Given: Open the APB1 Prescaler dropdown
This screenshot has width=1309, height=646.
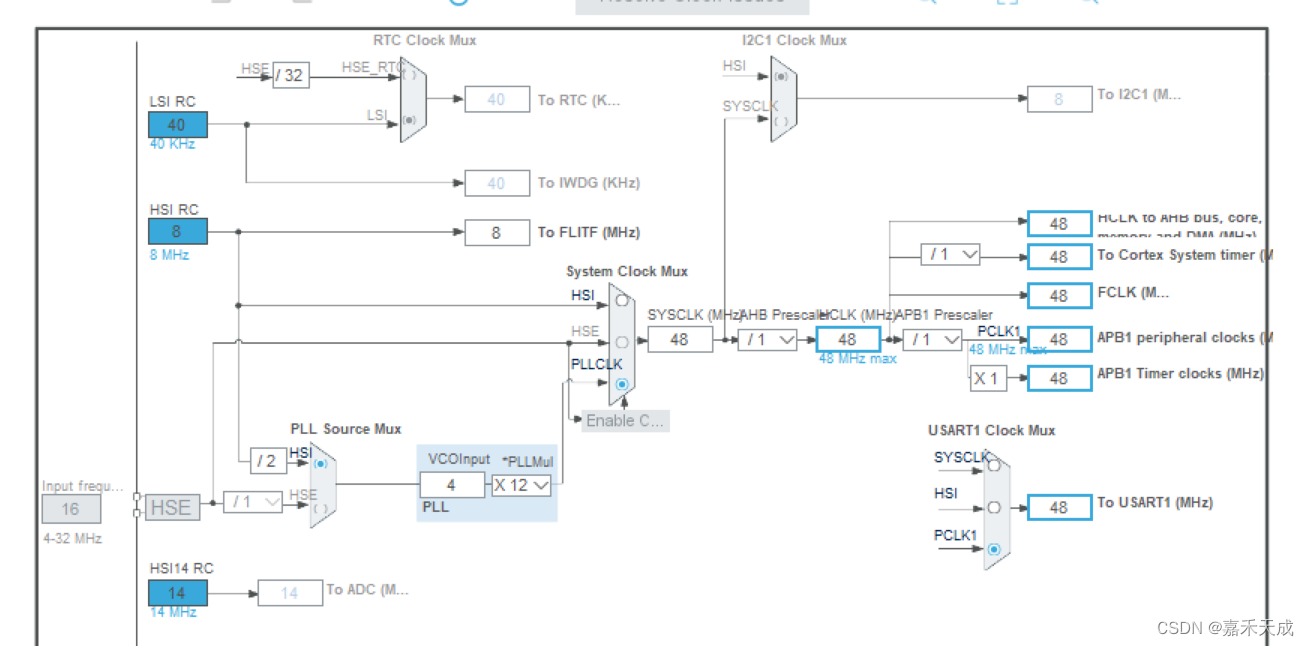Looking at the screenshot, I should point(932,339).
